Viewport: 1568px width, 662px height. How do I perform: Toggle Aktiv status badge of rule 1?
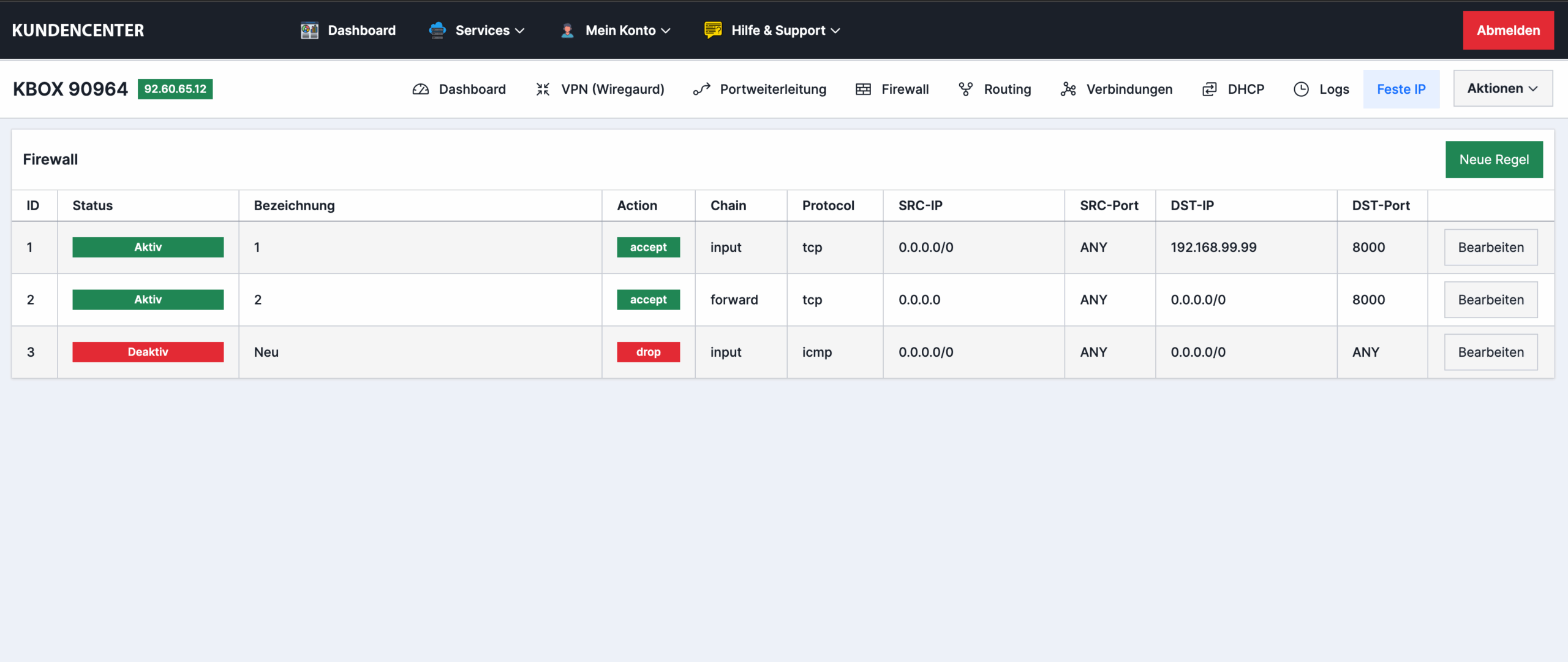click(148, 247)
